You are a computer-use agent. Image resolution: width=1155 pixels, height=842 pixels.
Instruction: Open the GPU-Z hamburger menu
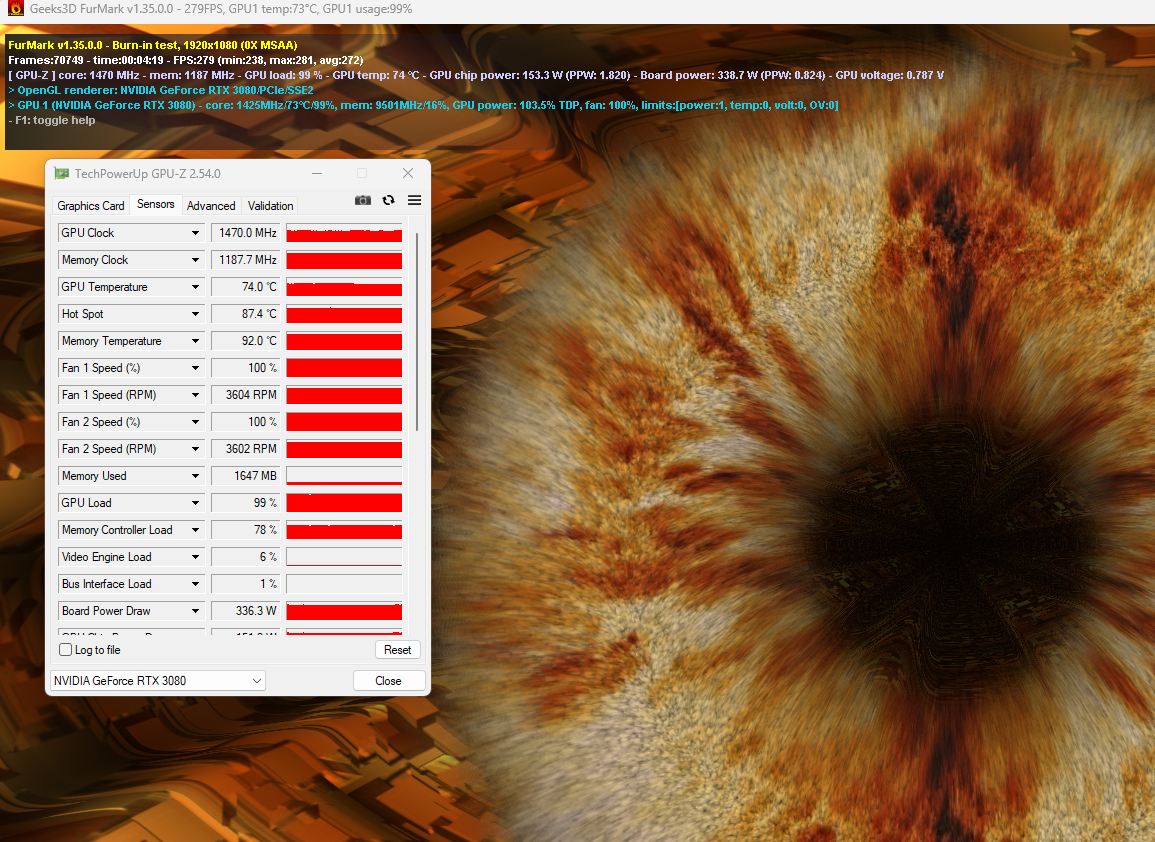coord(415,200)
